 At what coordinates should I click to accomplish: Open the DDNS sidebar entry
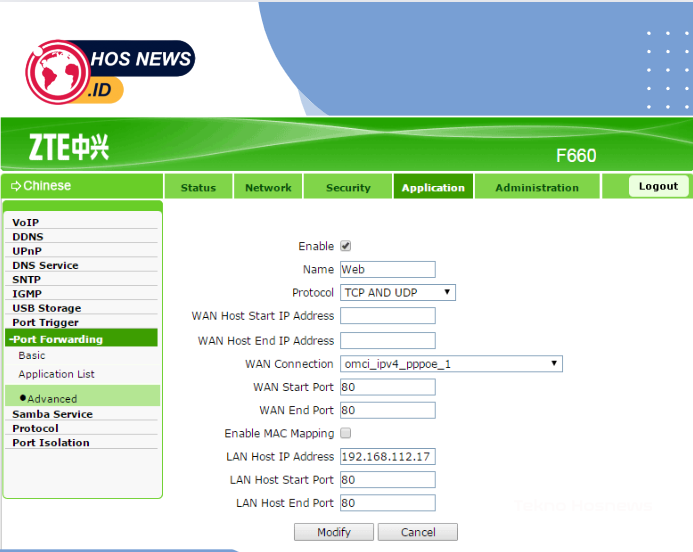pyautogui.click(x=28, y=237)
